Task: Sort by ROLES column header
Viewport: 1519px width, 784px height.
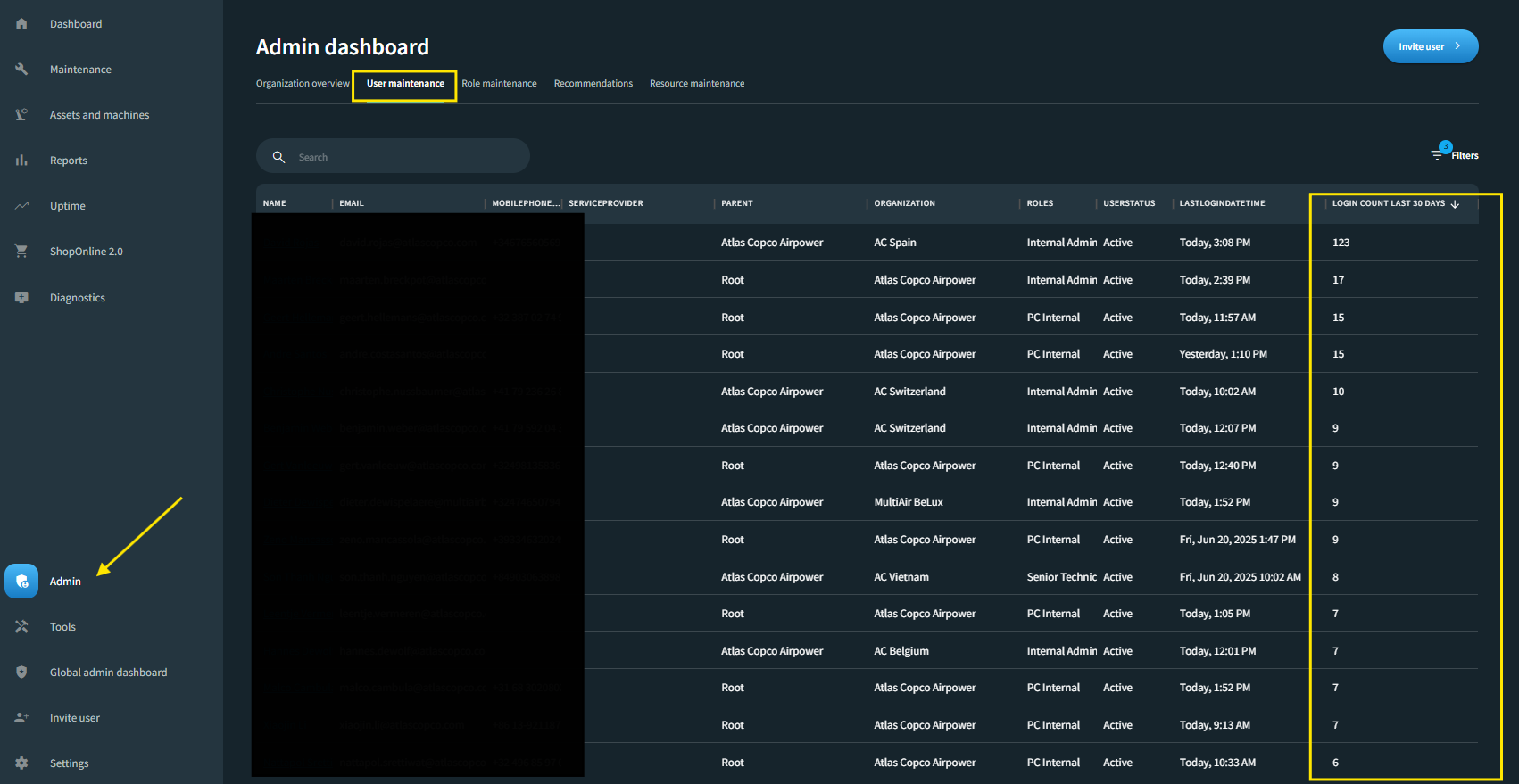Action: 1040,203
